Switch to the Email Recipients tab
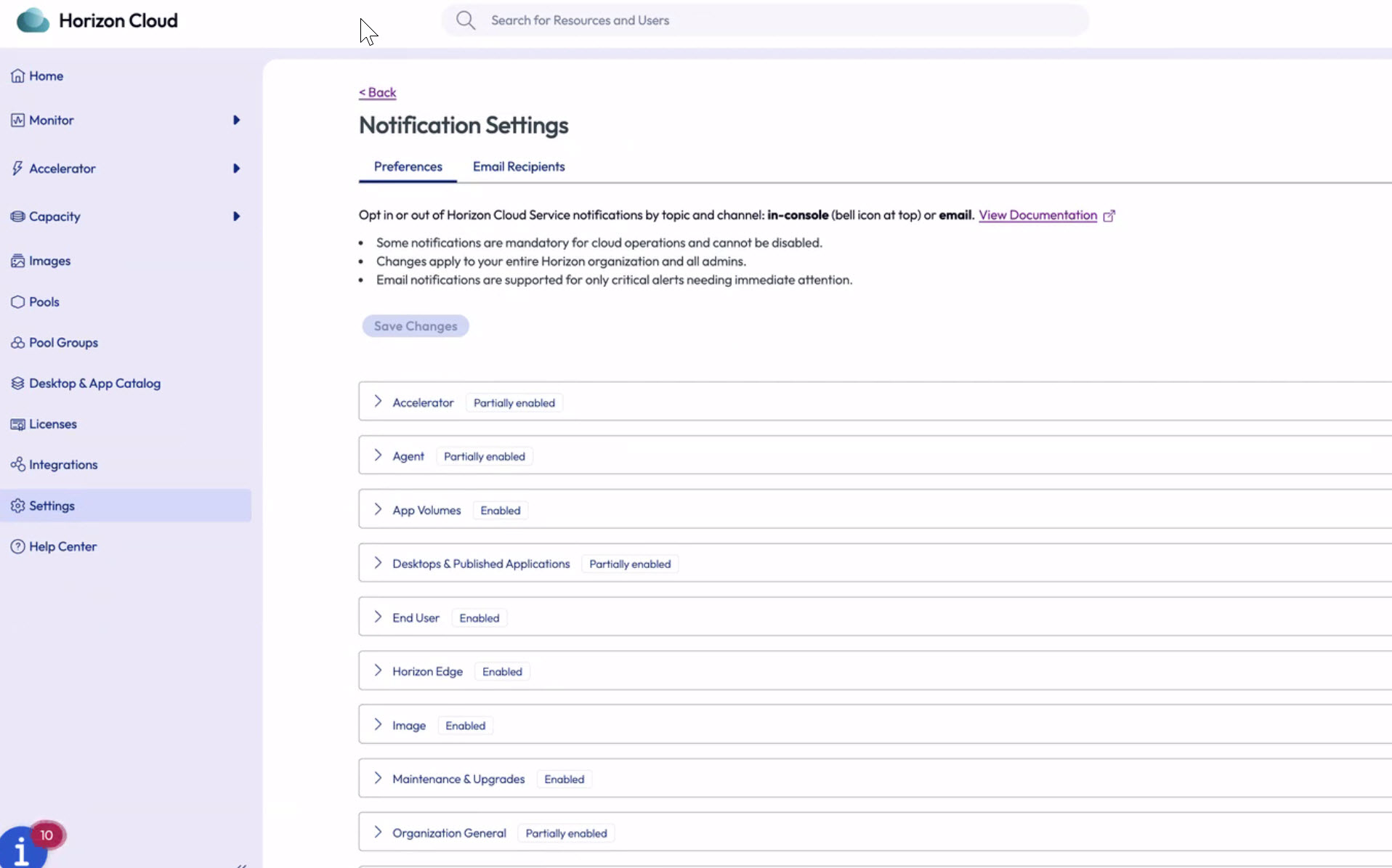1392x868 pixels. pos(519,166)
